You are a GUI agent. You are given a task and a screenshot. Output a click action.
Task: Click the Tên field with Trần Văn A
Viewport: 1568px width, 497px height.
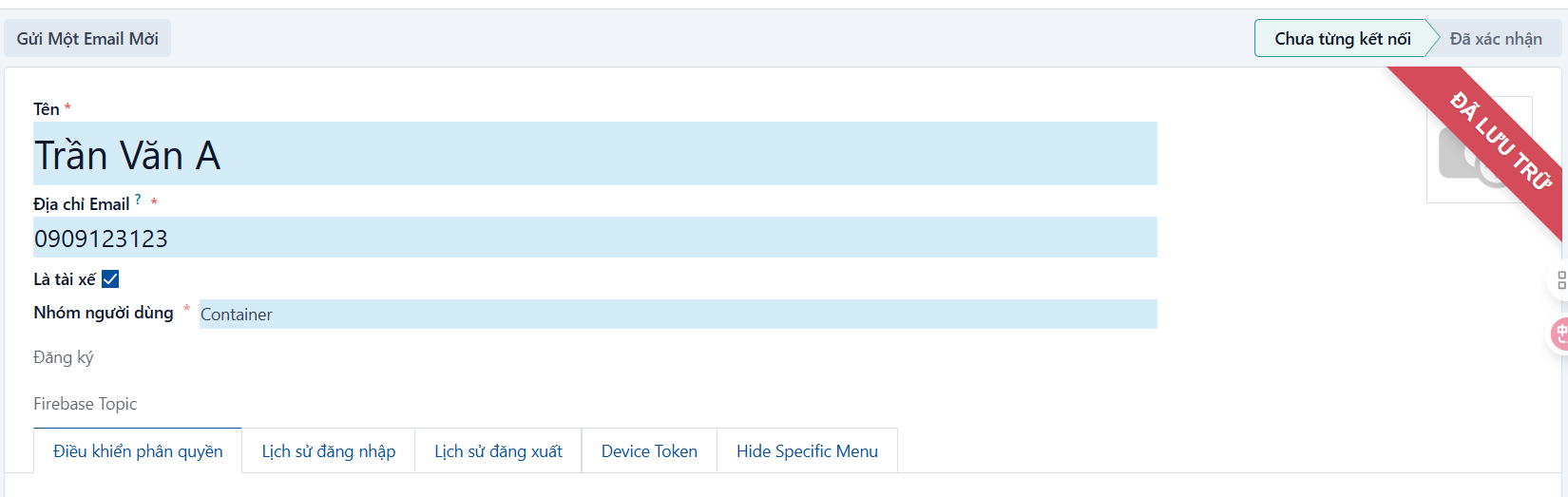click(595, 154)
